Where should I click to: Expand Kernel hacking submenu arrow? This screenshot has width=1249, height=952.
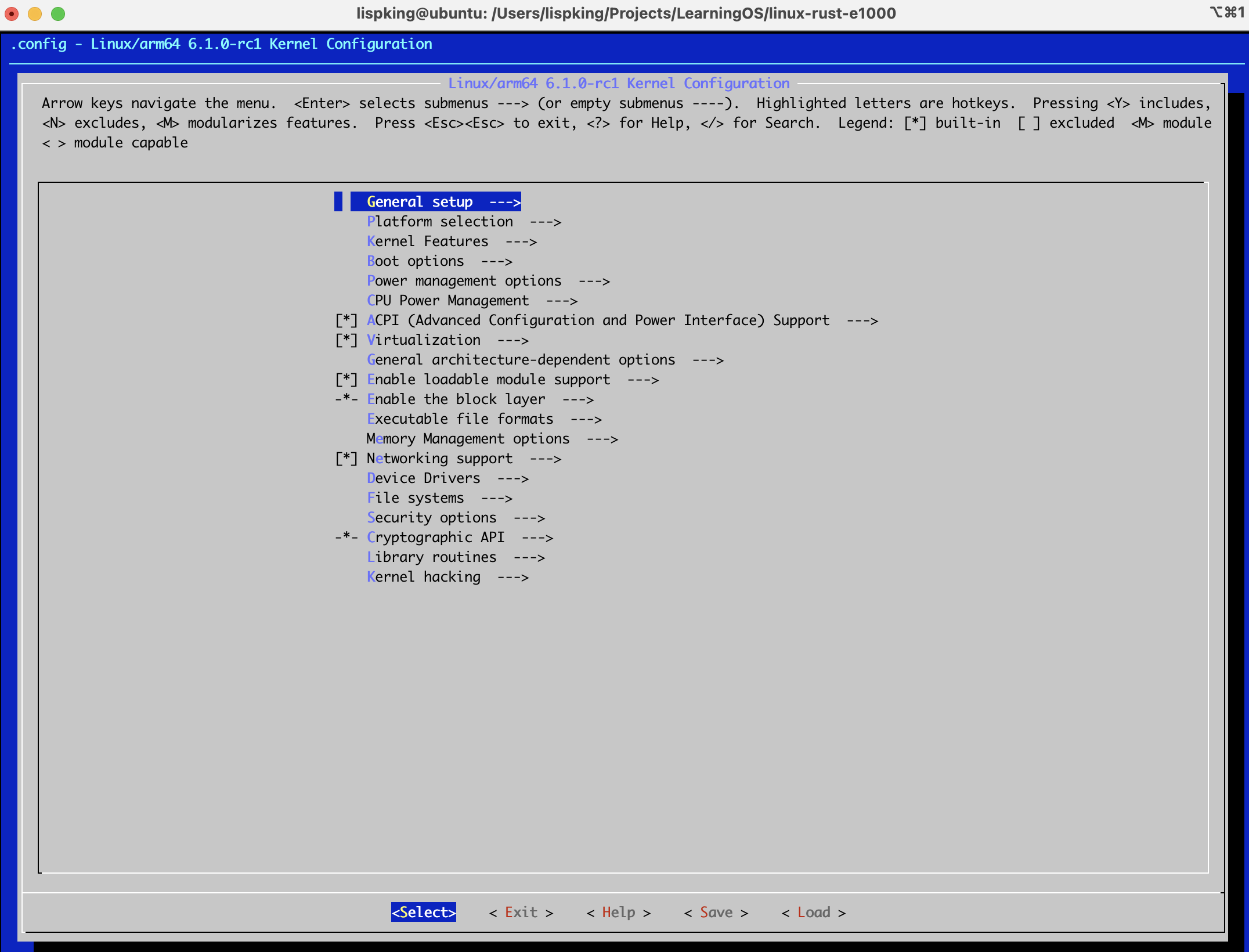pos(513,578)
